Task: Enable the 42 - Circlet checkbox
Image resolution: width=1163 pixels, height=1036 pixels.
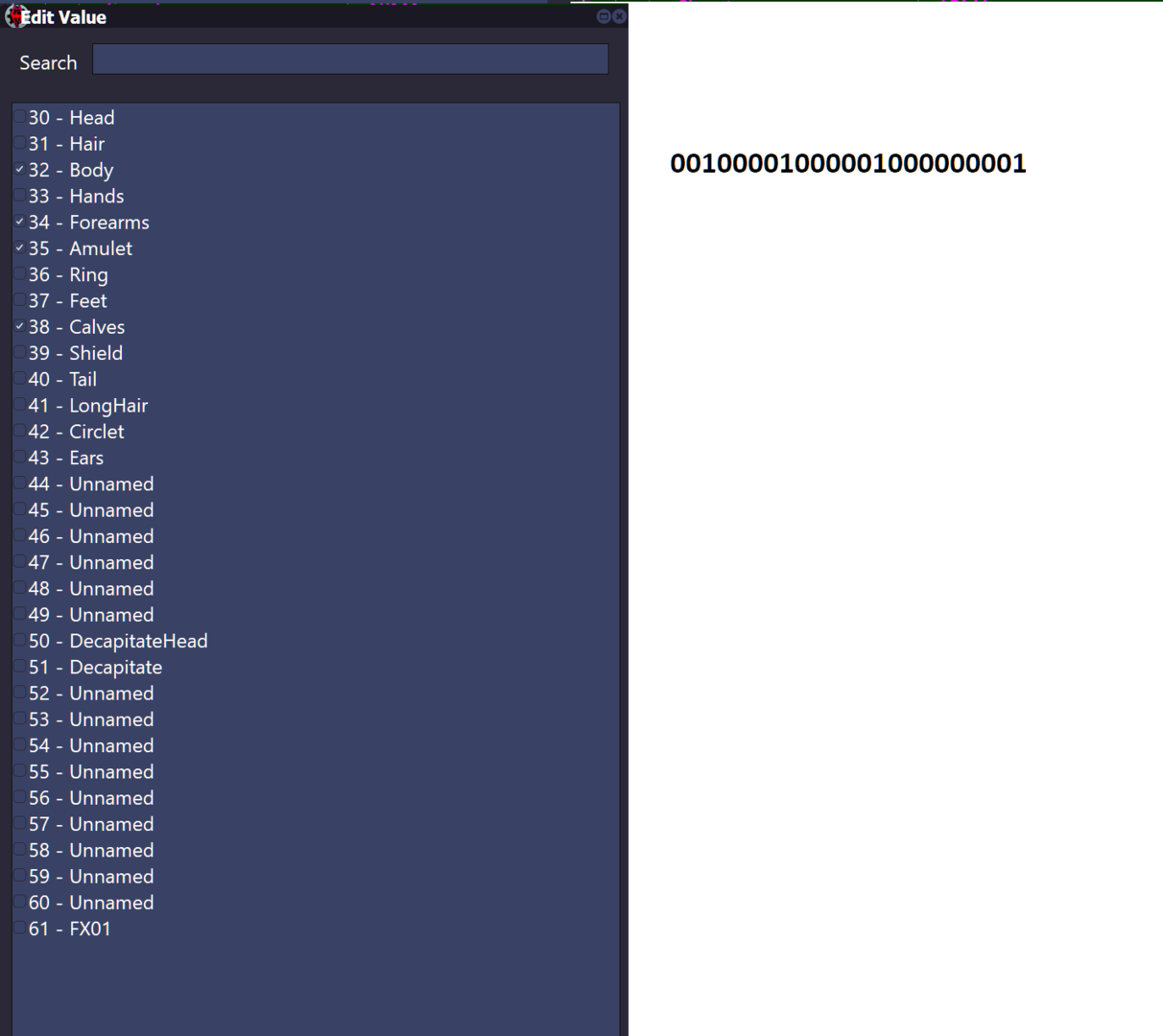Action: [19, 430]
